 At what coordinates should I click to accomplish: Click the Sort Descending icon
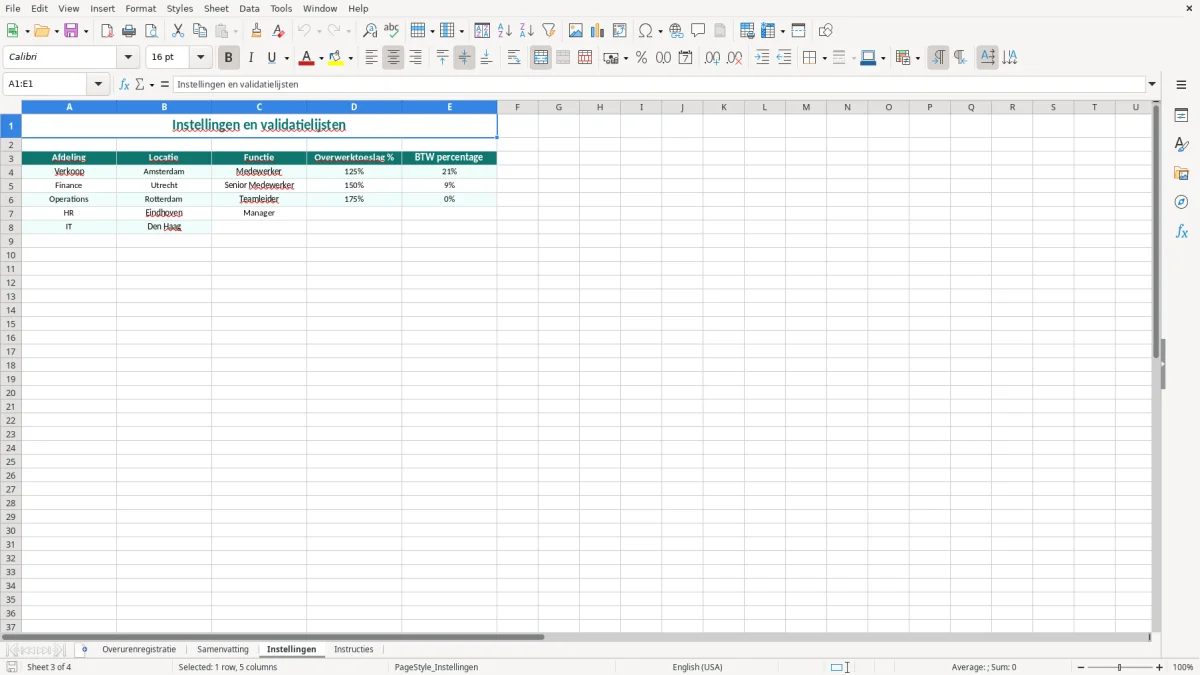tap(527, 31)
